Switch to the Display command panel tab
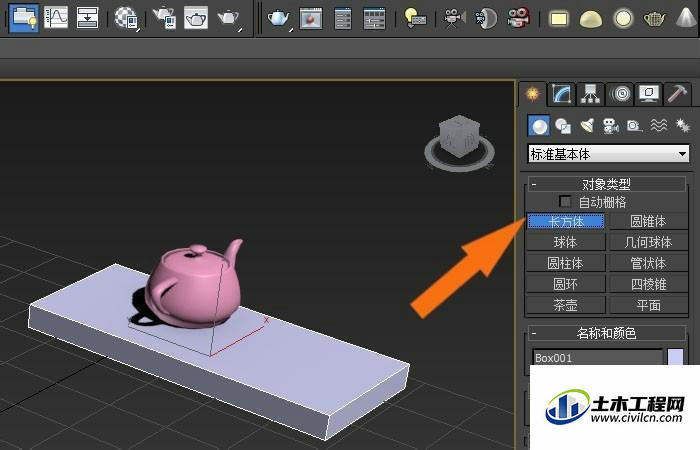Screen dimensions: 700x450 pos(649,94)
